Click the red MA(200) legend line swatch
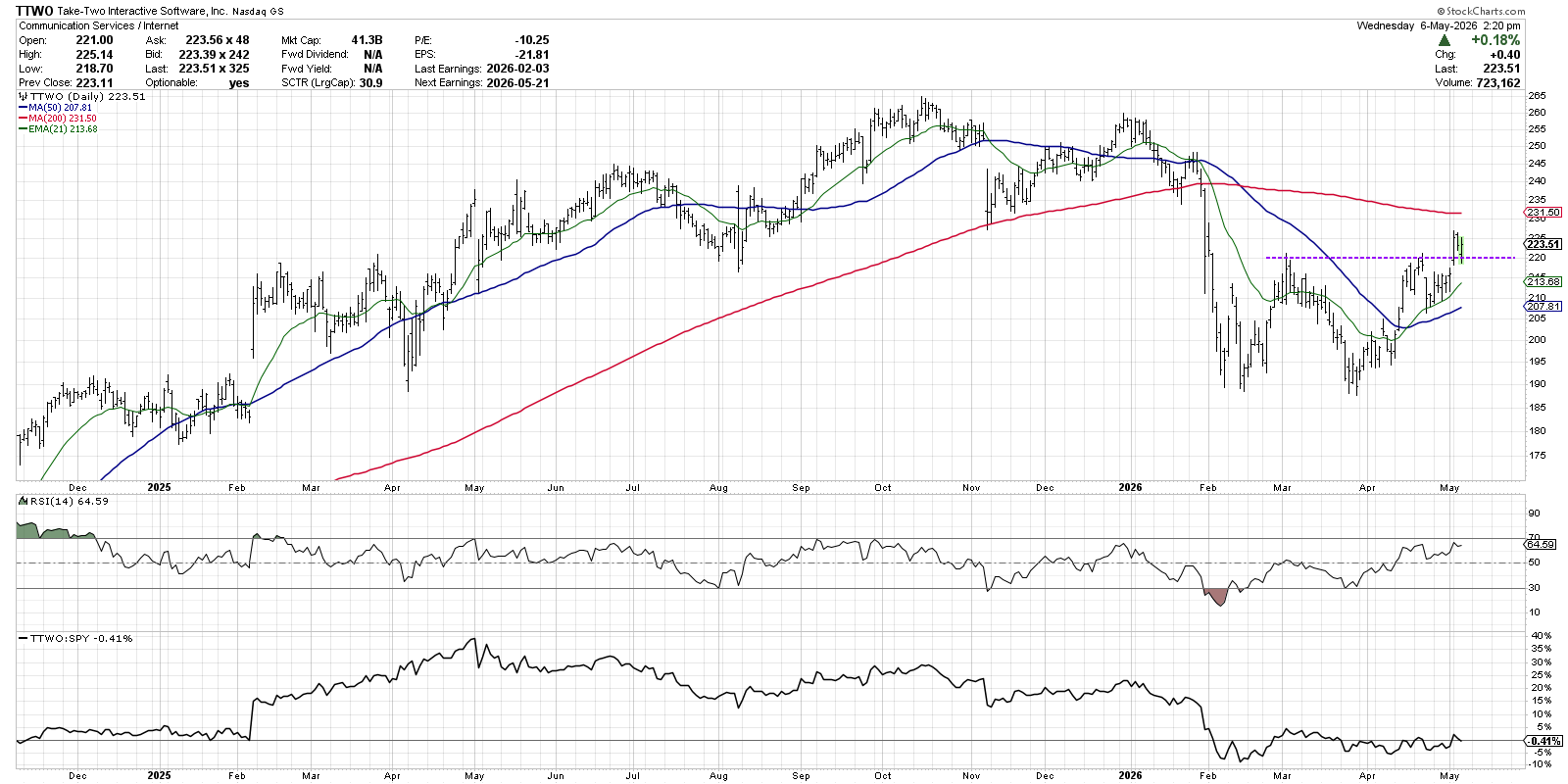The width and height of the screenshot is (1568, 784). pyautogui.click(x=23, y=119)
